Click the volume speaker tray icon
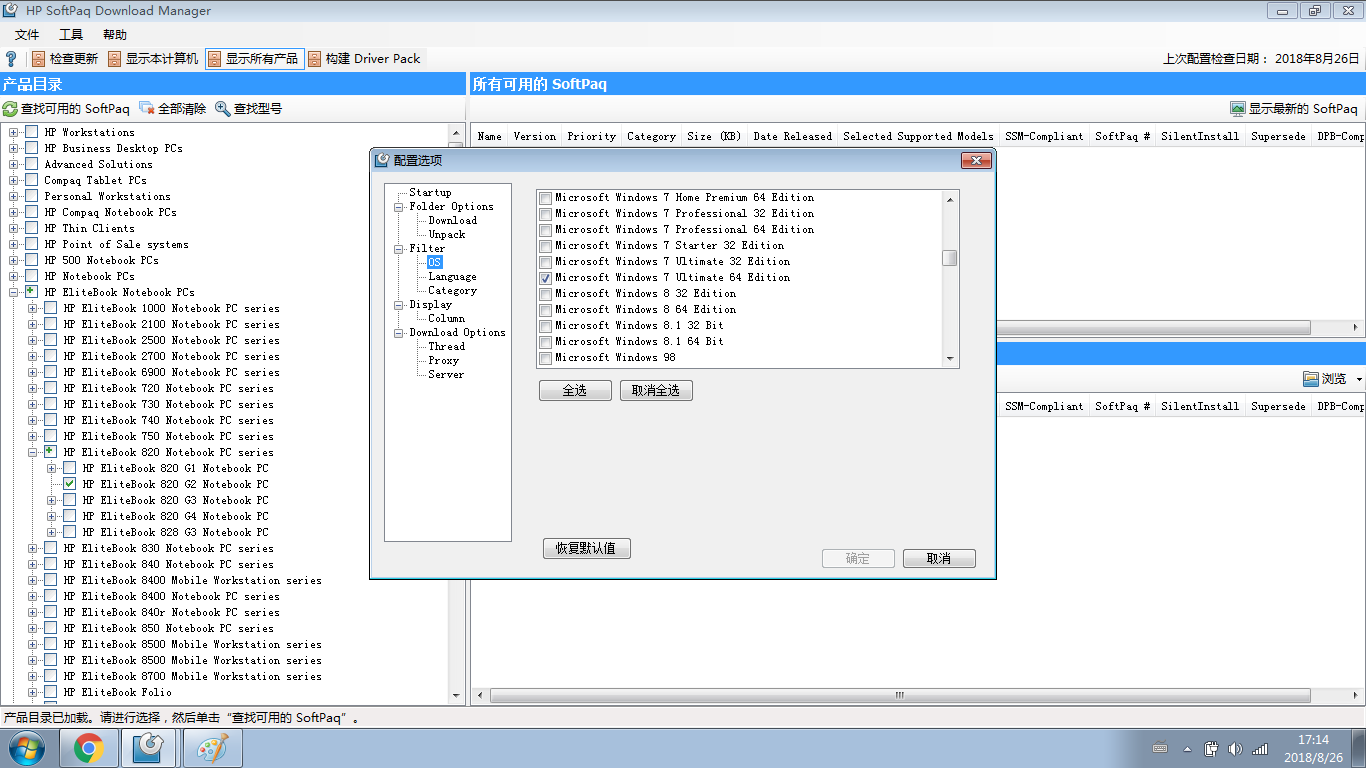This screenshot has height=768, width=1366. click(1235, 749)
